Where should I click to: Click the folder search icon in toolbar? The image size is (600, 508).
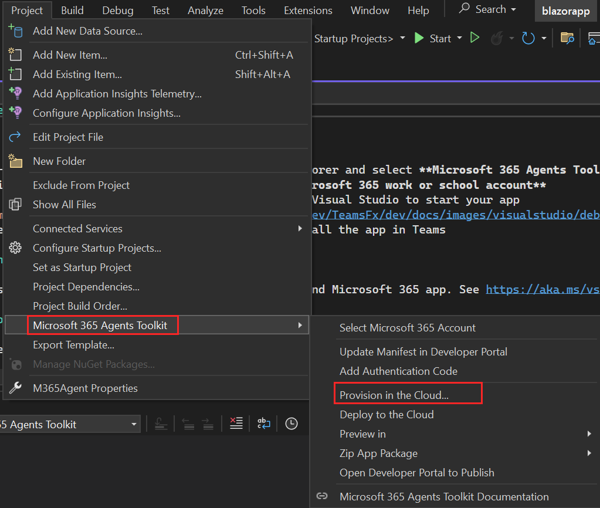click(x=567, y=38)
